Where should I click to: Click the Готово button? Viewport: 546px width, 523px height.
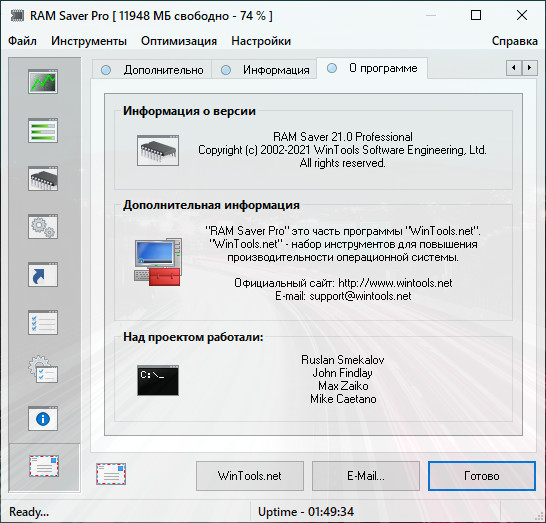click(x=482, y=476)
